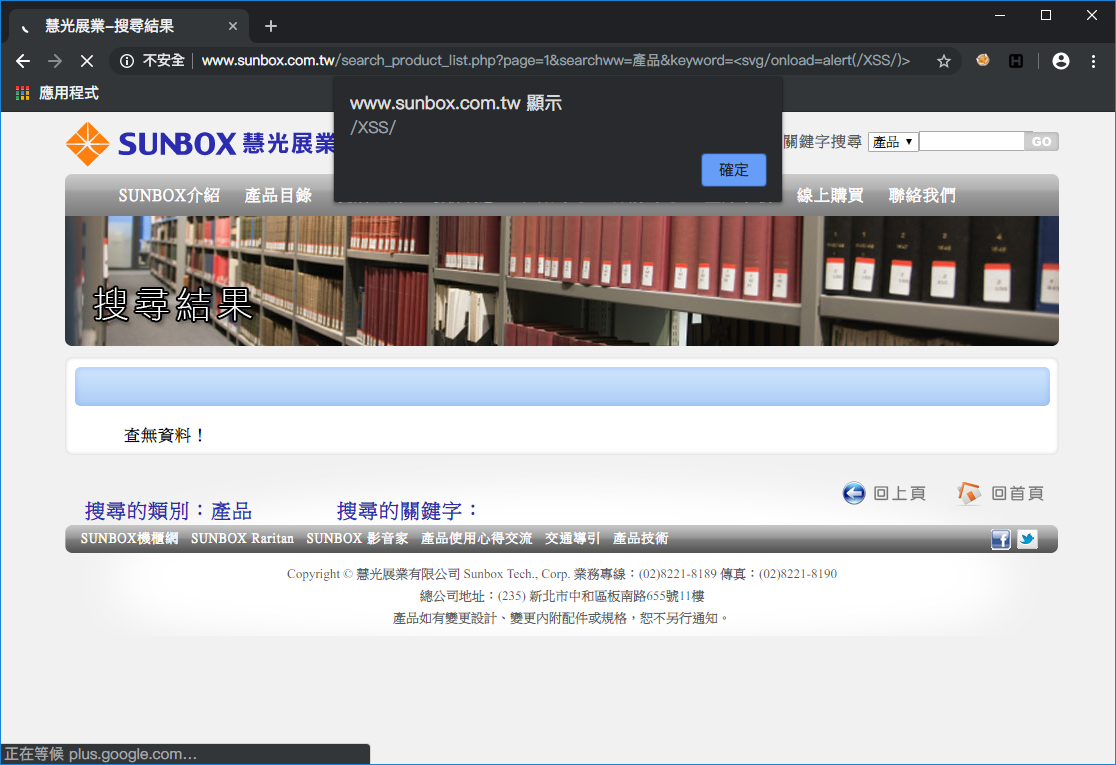Open the SUNBOX機櫃網 footer link

[129, 539]
